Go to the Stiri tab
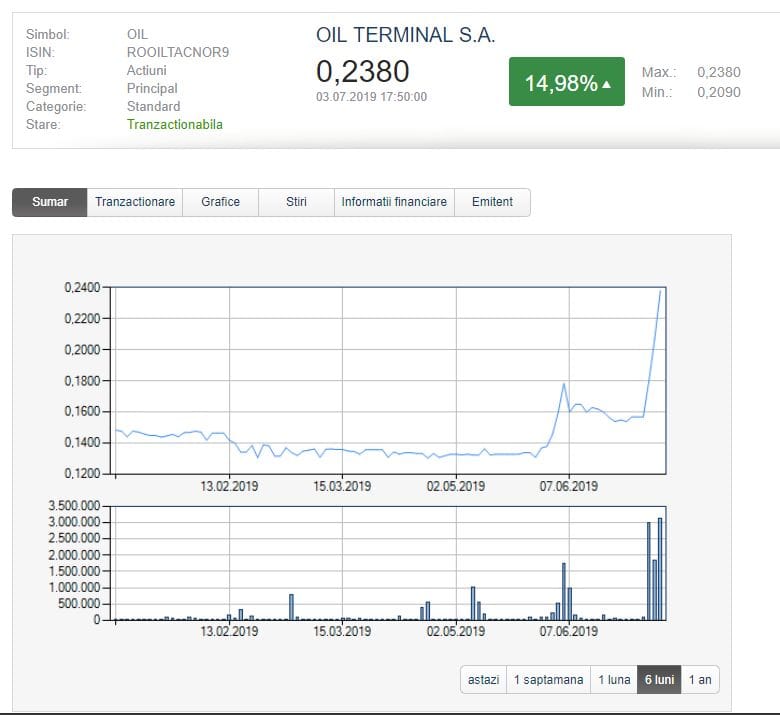Viewport: 780px width, 715px height. pos(296,202)
